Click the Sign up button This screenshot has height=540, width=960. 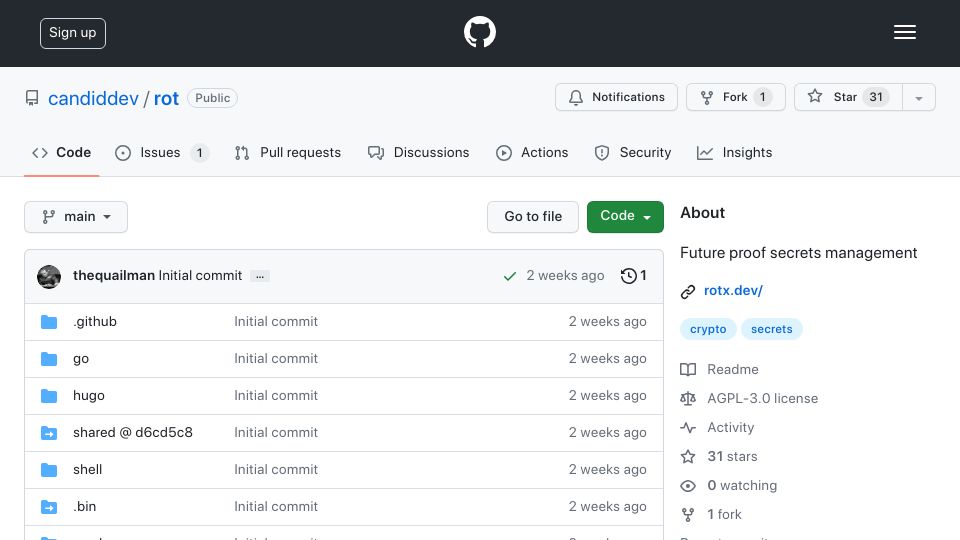73,33
